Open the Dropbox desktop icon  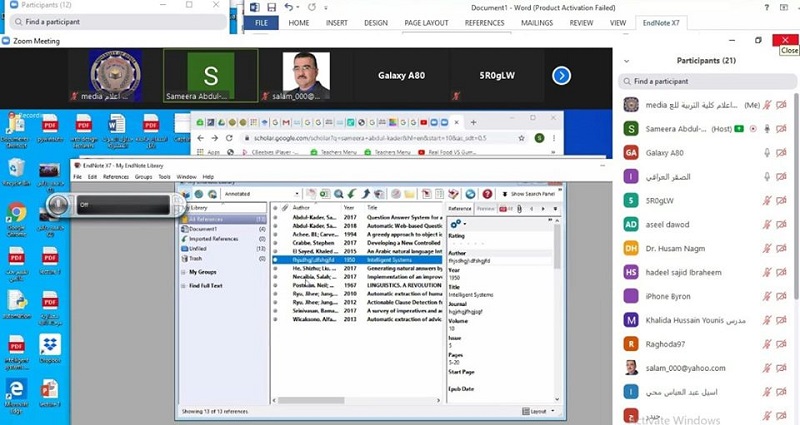49,350
